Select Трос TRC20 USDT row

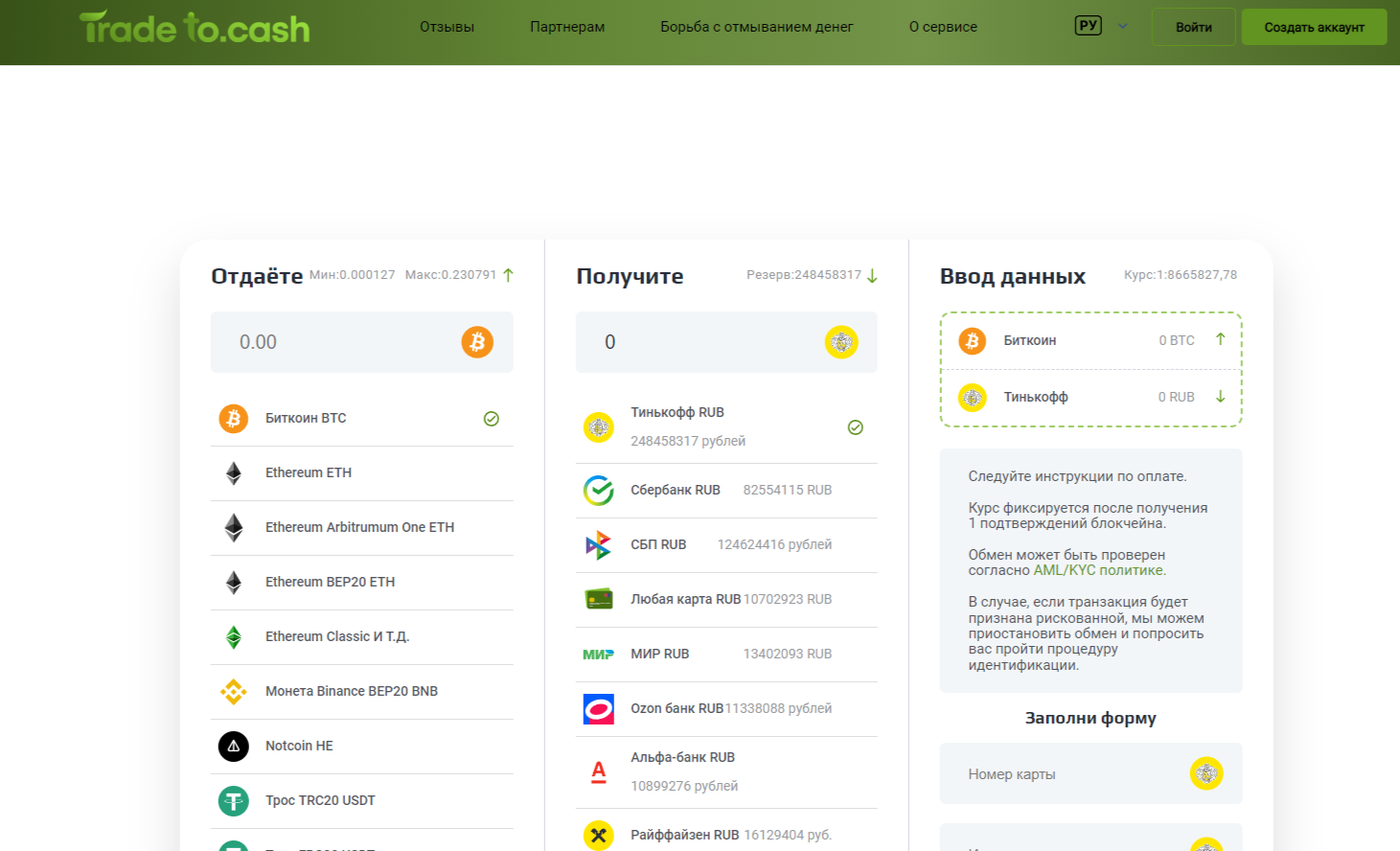[362, 801]
